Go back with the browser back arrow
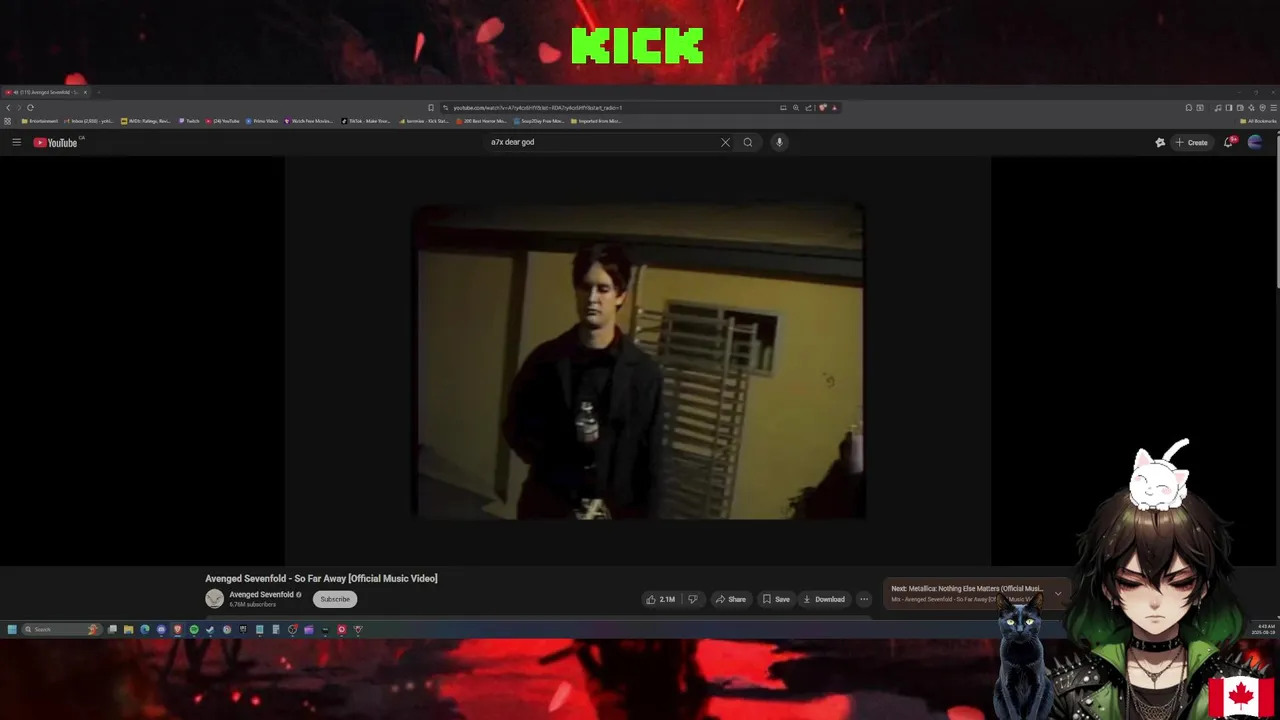Viewport: 1280px width, 720px height. pyautogui.click(x=8, y=107)
